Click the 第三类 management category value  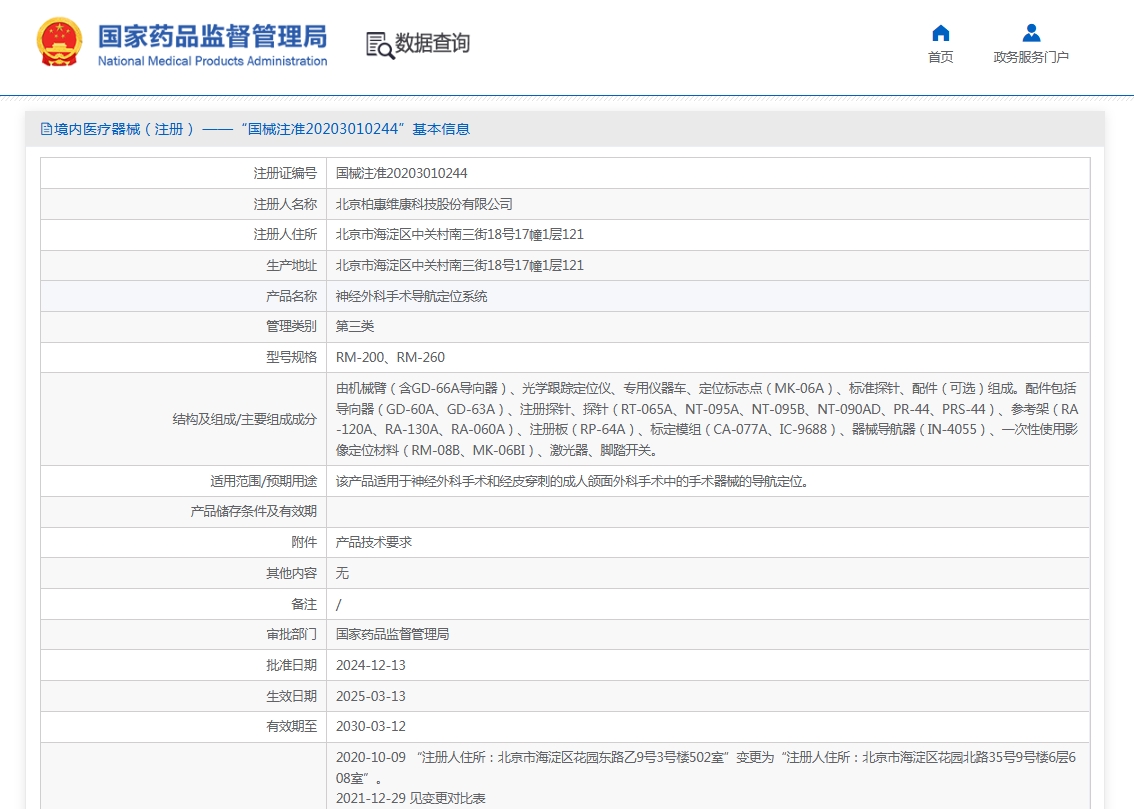click(x=354, y=327)
